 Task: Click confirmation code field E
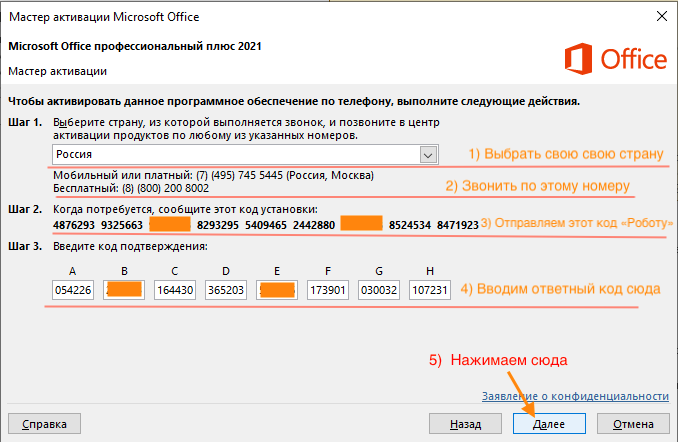(x=277, y=290)
